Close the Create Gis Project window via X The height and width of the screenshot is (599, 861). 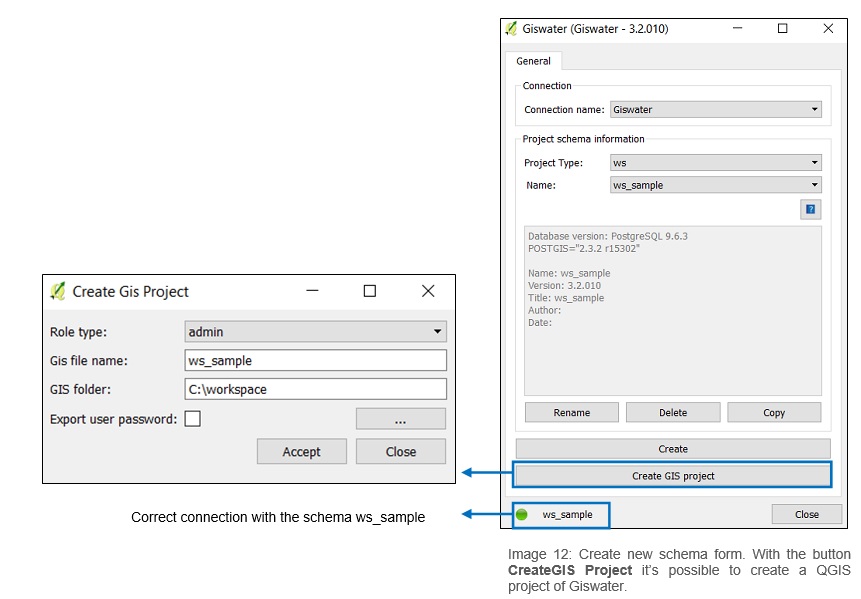click(428, 291)
